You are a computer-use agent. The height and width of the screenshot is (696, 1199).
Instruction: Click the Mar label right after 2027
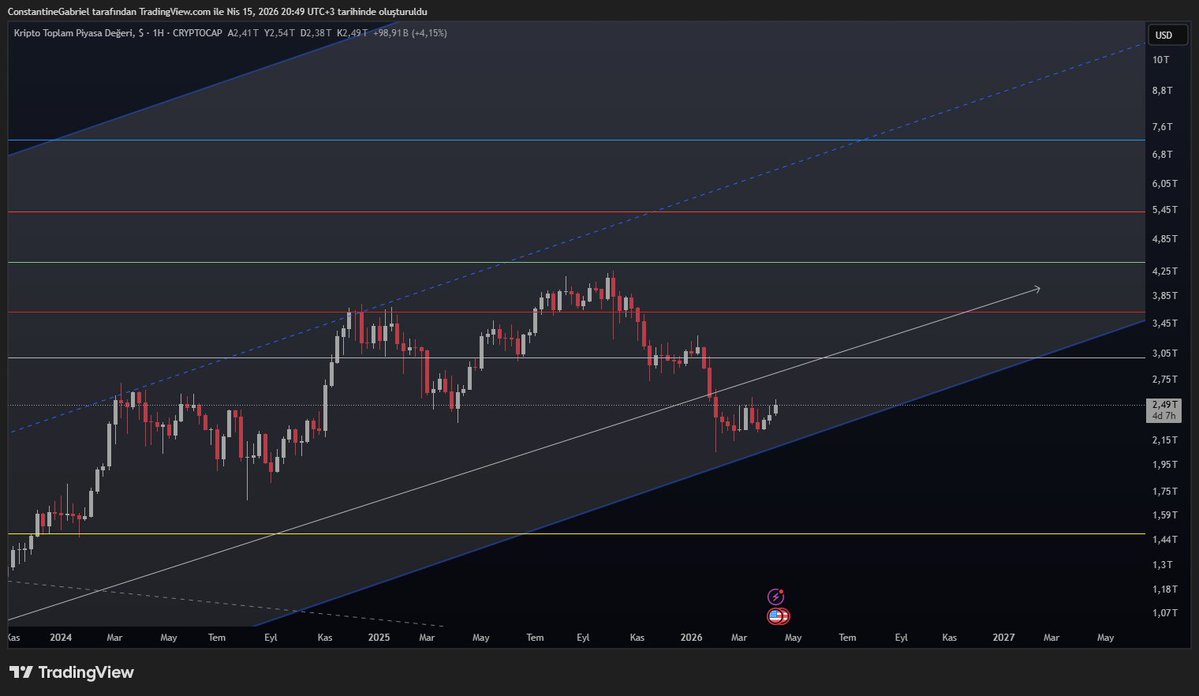1051,637
